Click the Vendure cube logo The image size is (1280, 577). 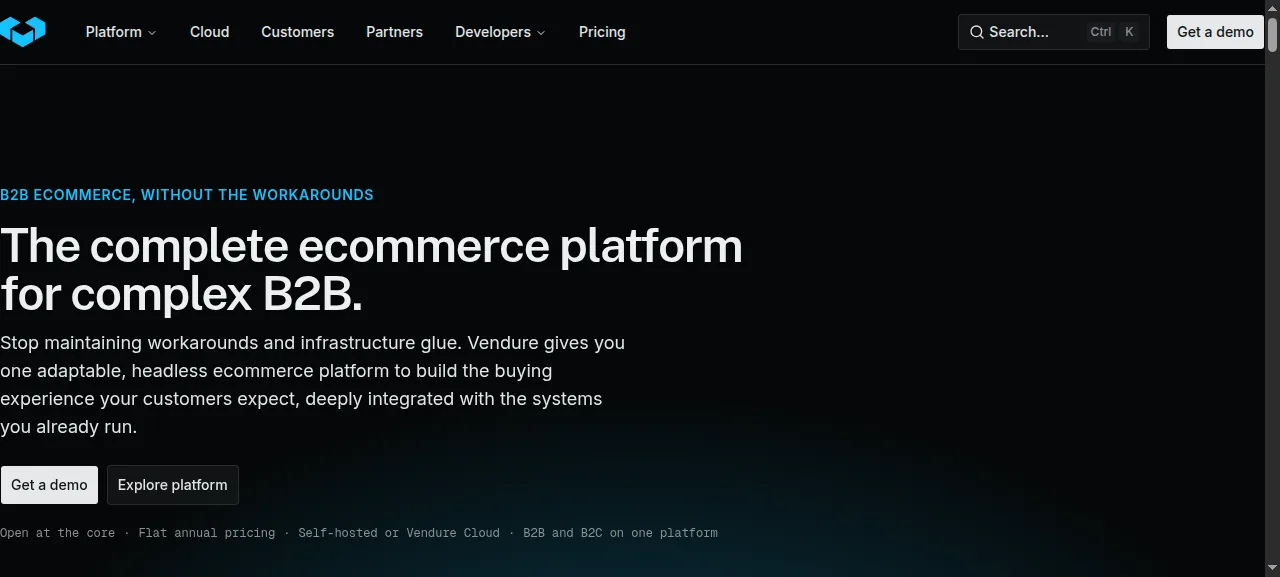pos(22,32)
